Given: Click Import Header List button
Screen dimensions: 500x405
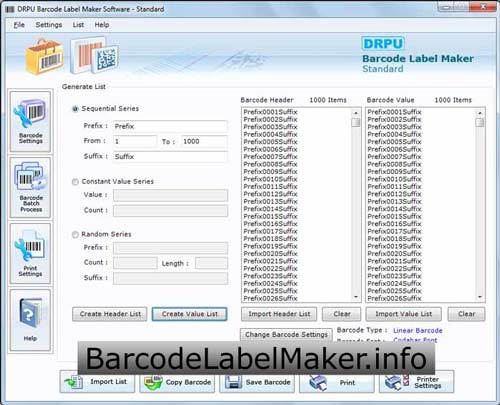Looking at the screenshot, I should [x=279, y=314].
